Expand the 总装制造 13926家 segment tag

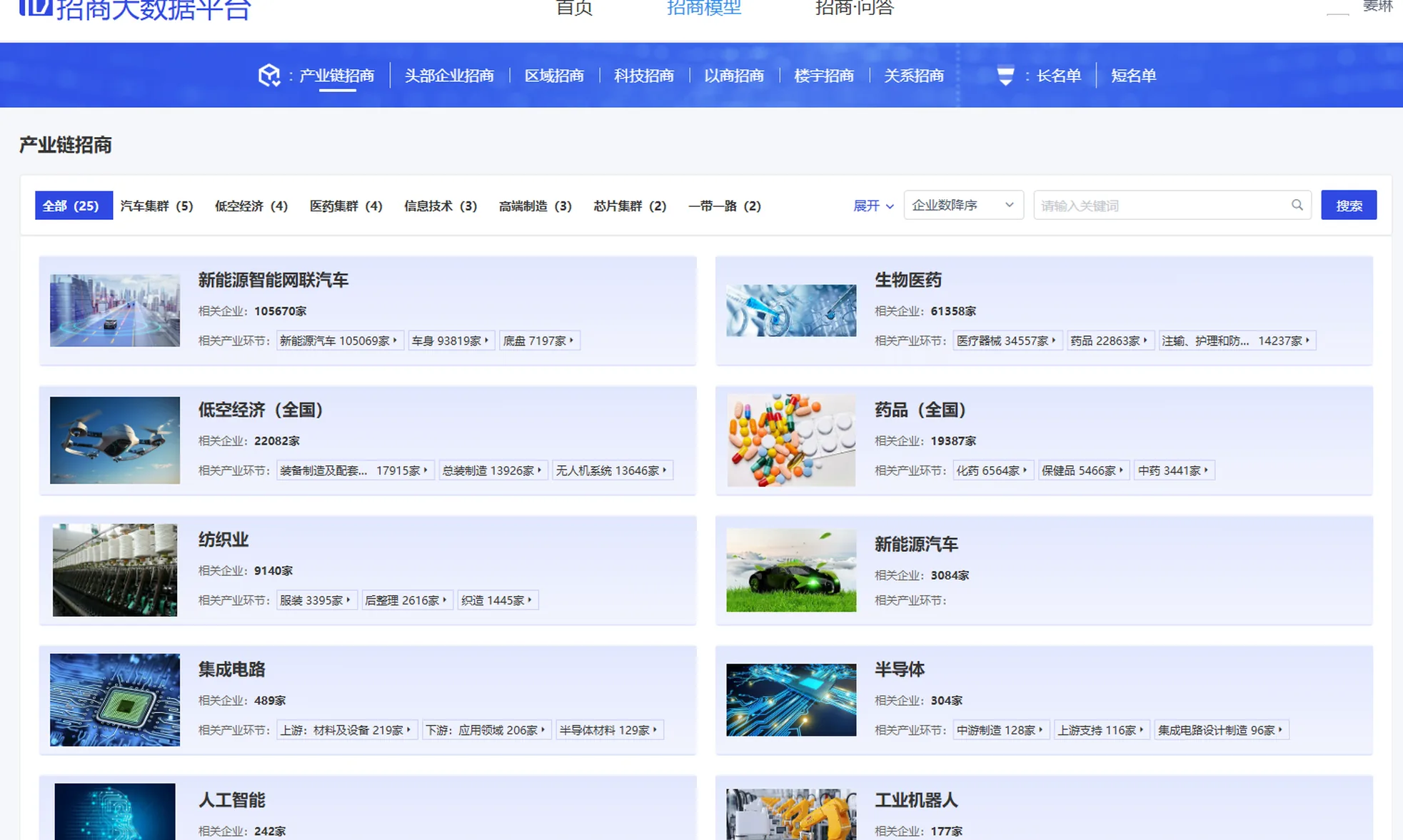pos(493,470)
